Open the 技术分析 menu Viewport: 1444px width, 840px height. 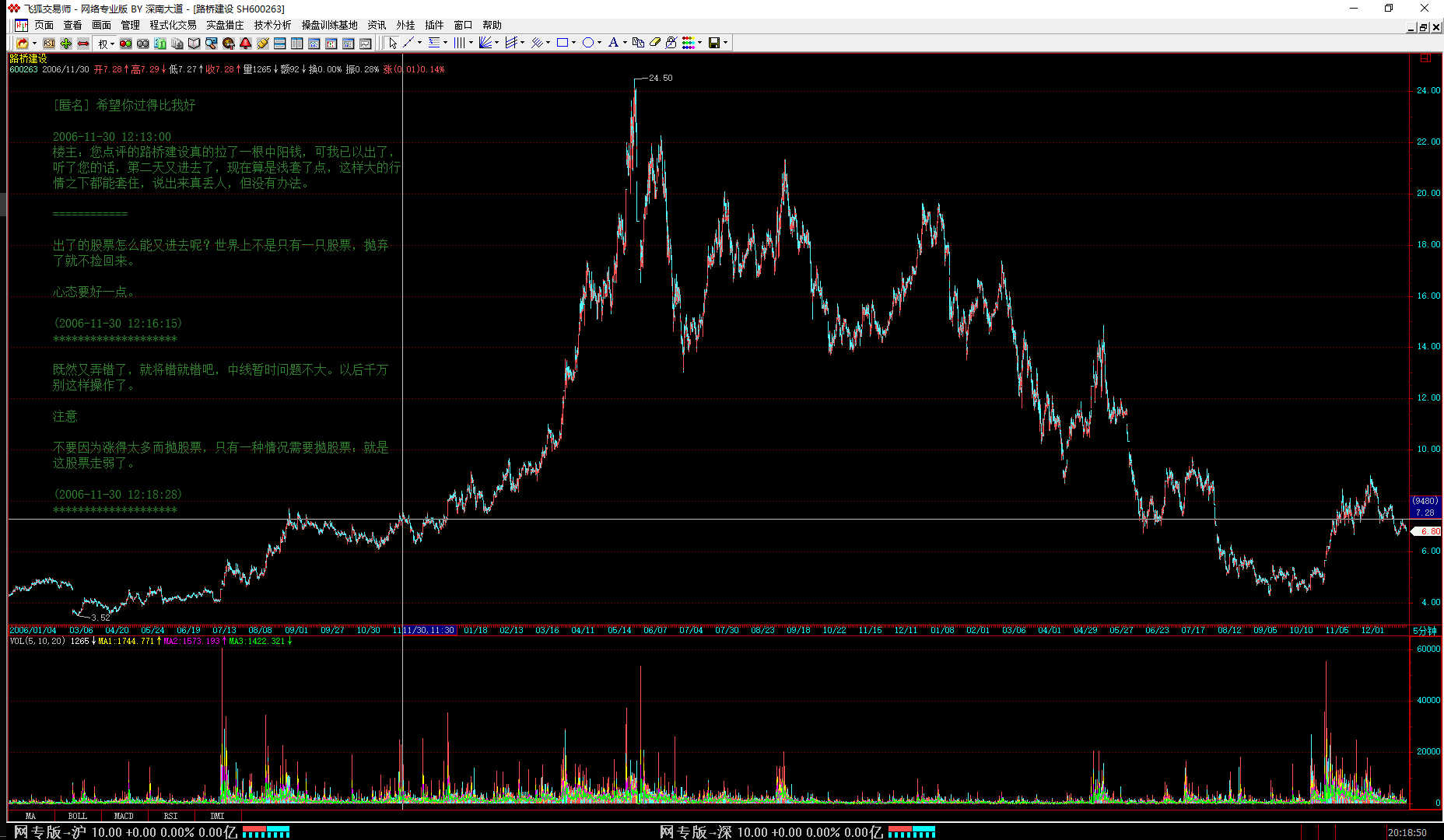(272, 25)
